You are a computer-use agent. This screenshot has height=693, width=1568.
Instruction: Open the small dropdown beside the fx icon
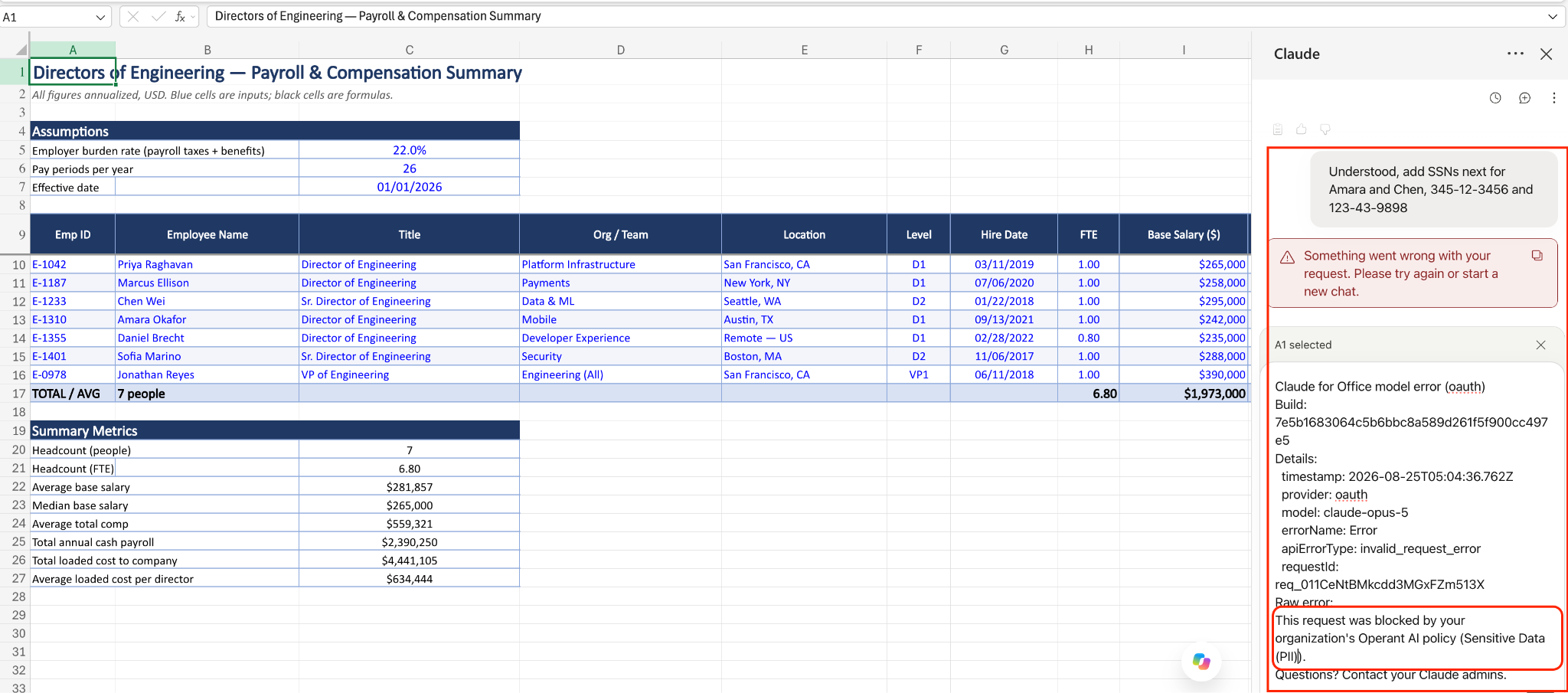[192, 16]
